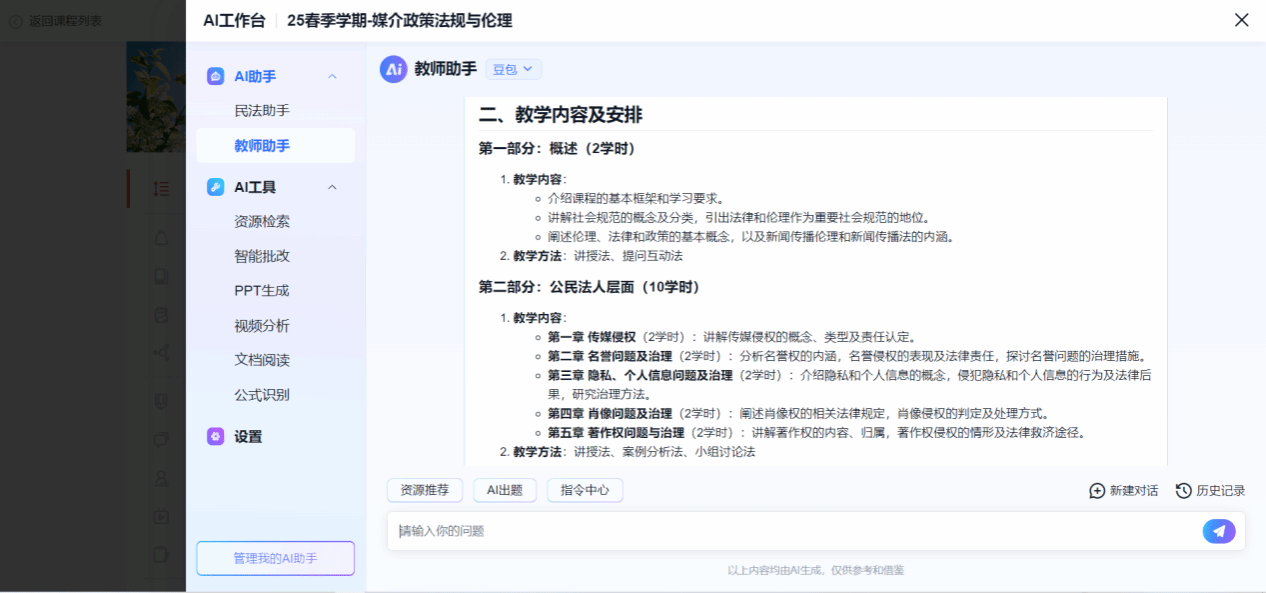Collapse the AI助手 section chevron

click(333, 76)
